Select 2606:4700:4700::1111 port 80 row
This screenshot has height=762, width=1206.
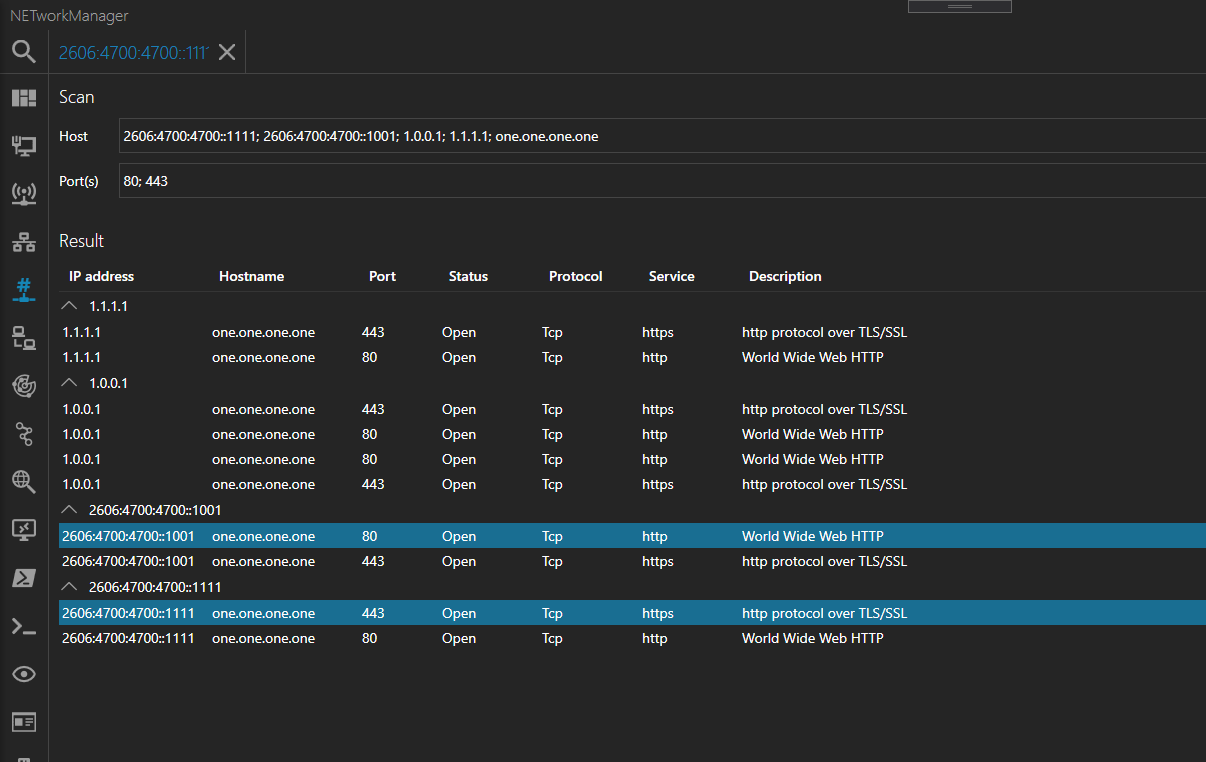[x=632, y=638]
